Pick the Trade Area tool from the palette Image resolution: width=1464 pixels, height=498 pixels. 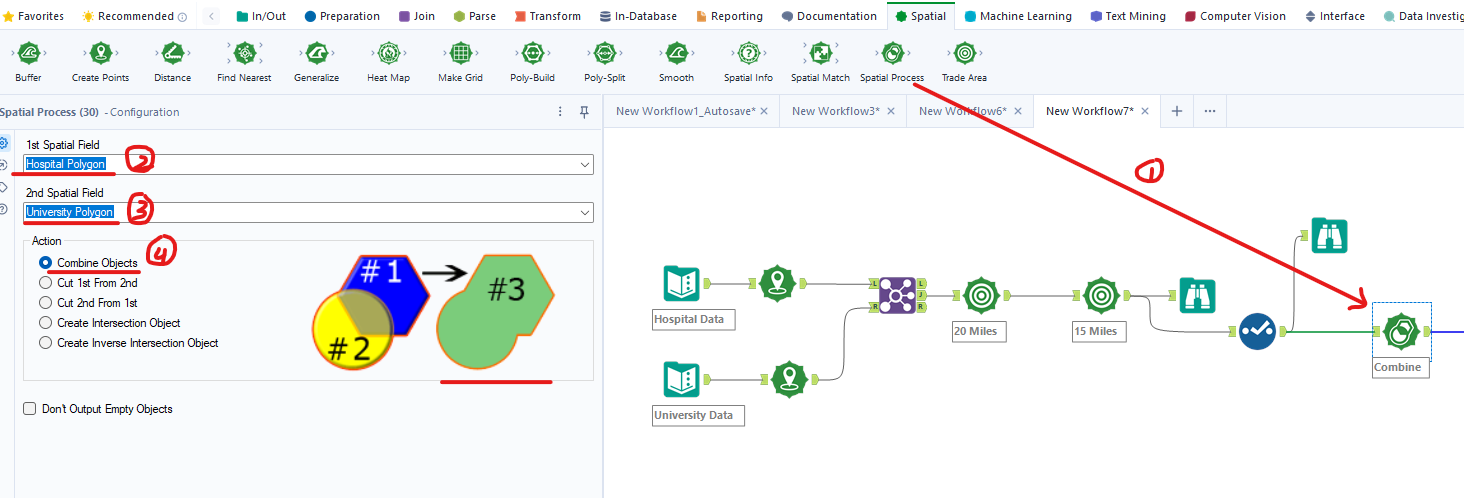point(964,61)
